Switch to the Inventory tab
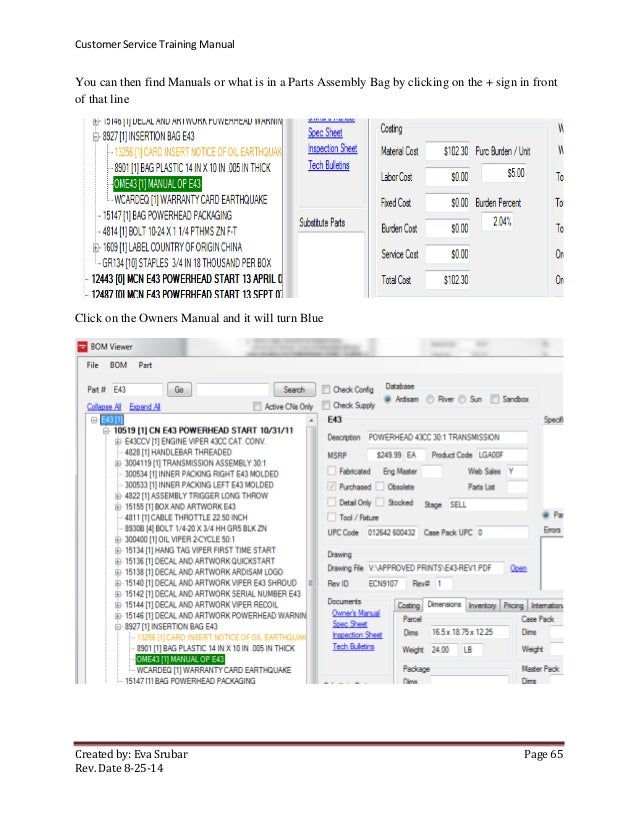638x826 pixels. pyautogui.click(x=482, y=606)
